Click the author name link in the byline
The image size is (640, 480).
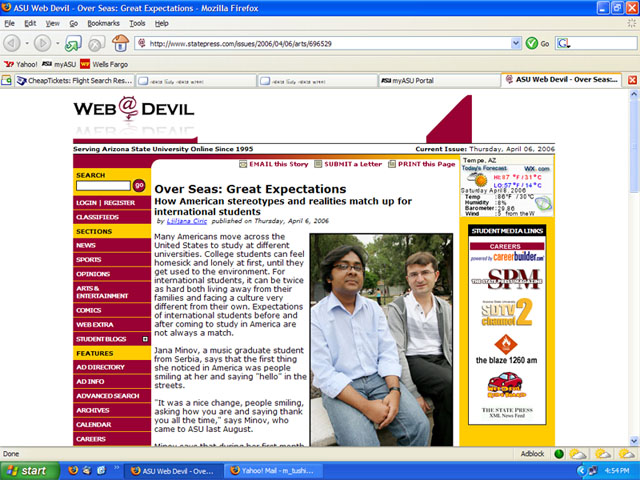(x=187, y=221)
